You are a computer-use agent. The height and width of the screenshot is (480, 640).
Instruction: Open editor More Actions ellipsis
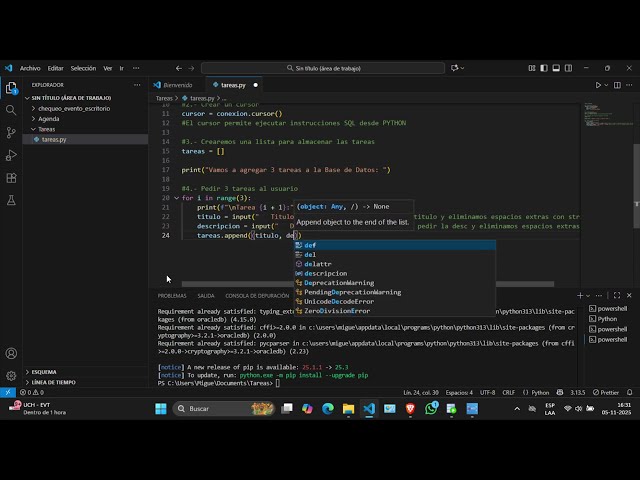tap(629, 85)
